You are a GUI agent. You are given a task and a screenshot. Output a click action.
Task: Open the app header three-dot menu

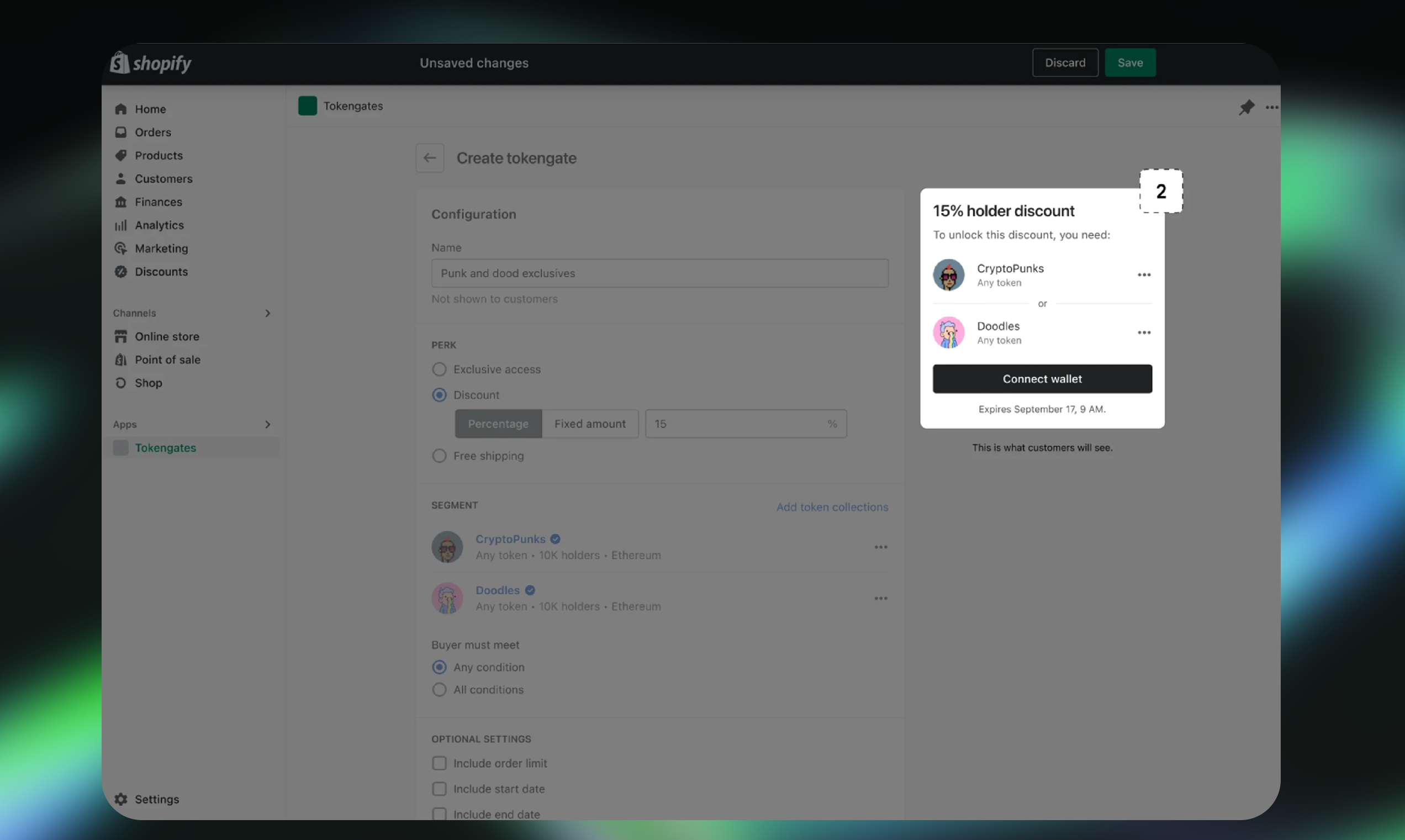(x=1271, y=107)
